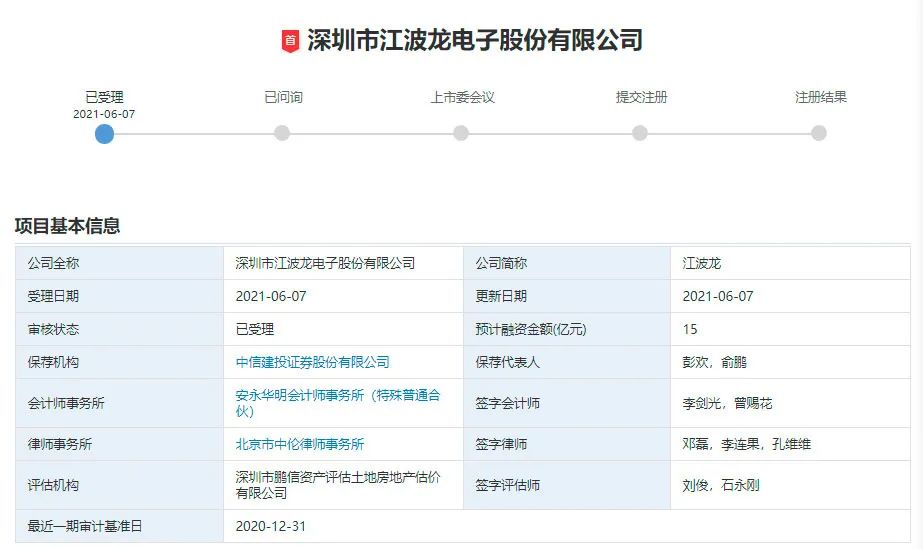
Task: Click the 已问询 step label
Action: pyautogui.click(x=283, y=97)
